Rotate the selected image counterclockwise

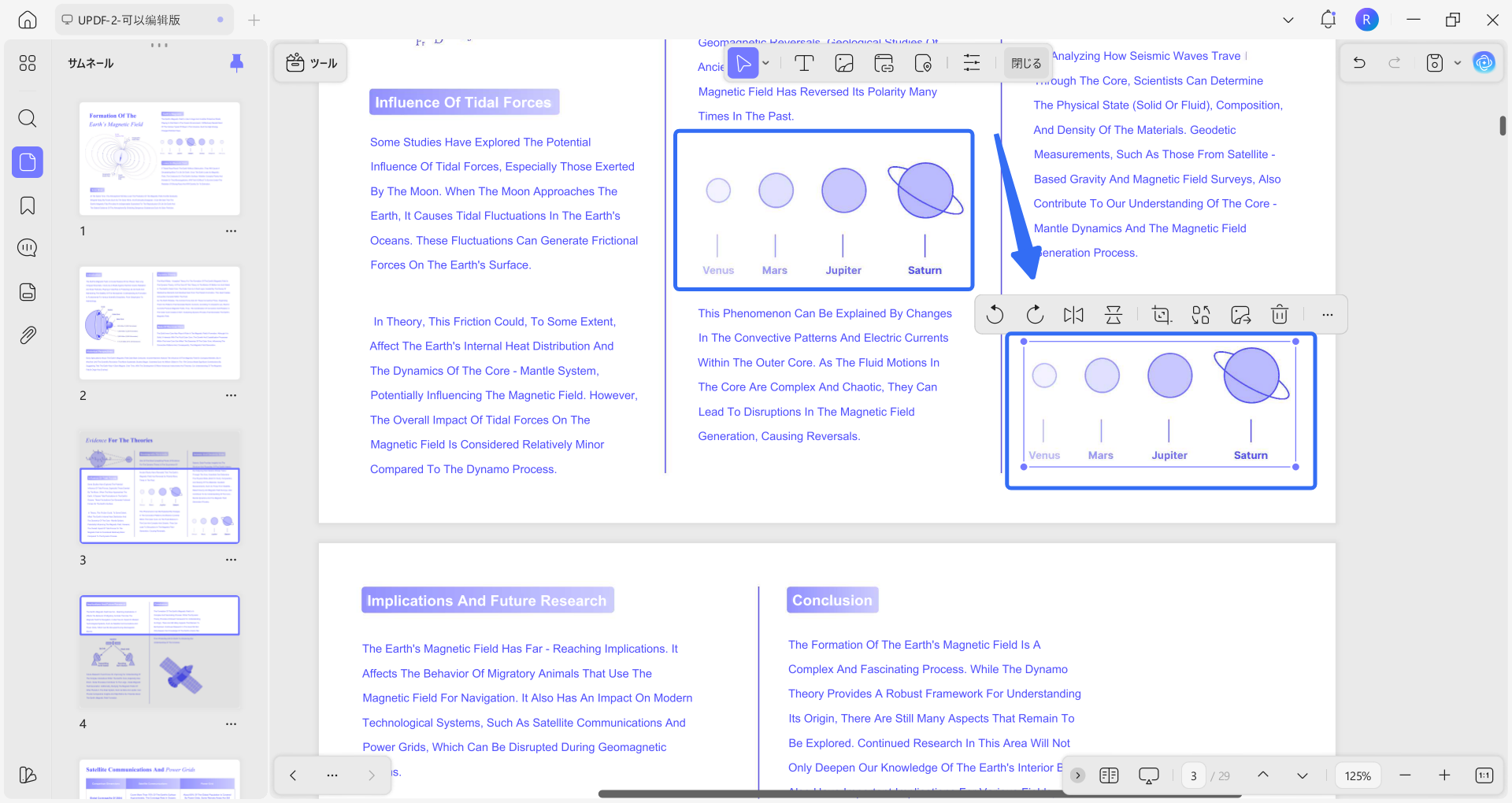995,314
